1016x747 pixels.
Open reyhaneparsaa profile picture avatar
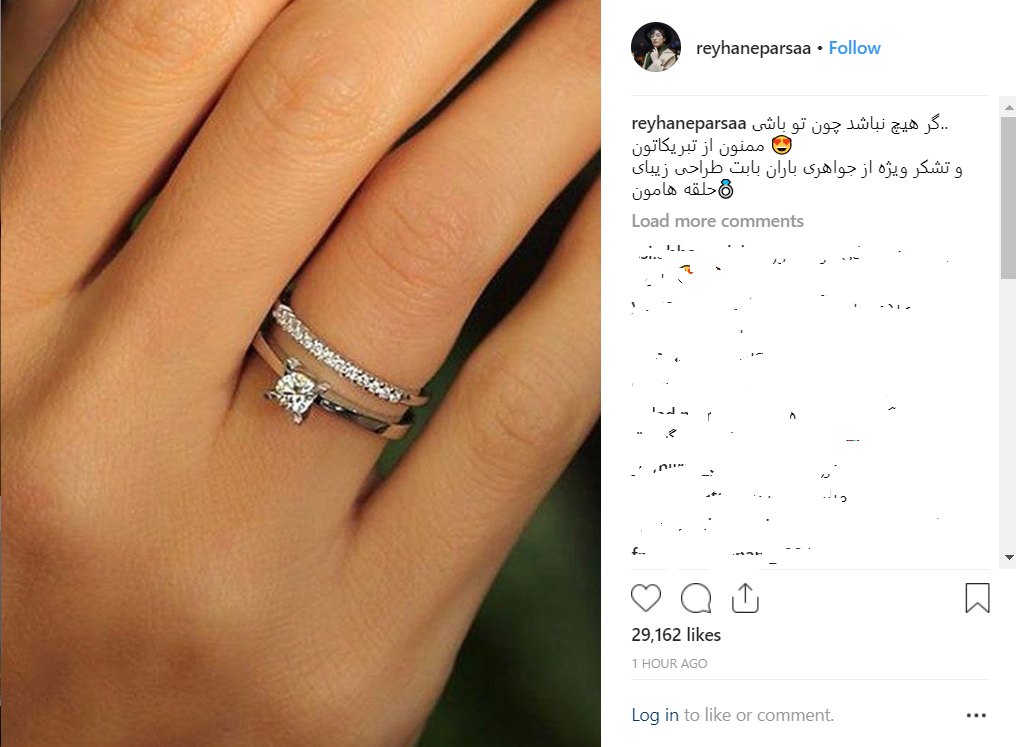(656, 47)
